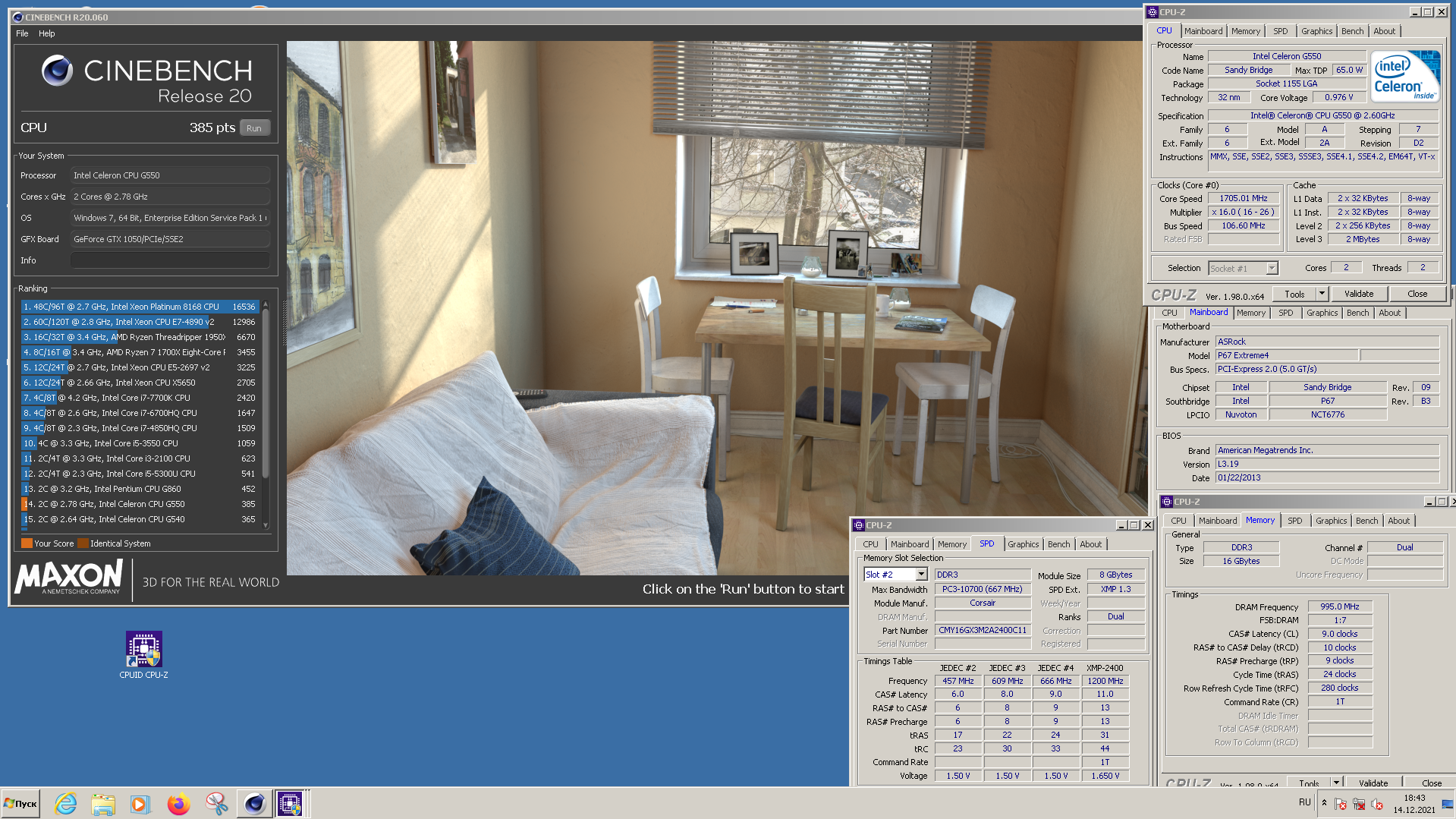Image resolution: width=1456 pixels, height=819 pixels.
Task: Click the Part Number value CMY16GX3M2A2400C11
Action: [983, 630]
